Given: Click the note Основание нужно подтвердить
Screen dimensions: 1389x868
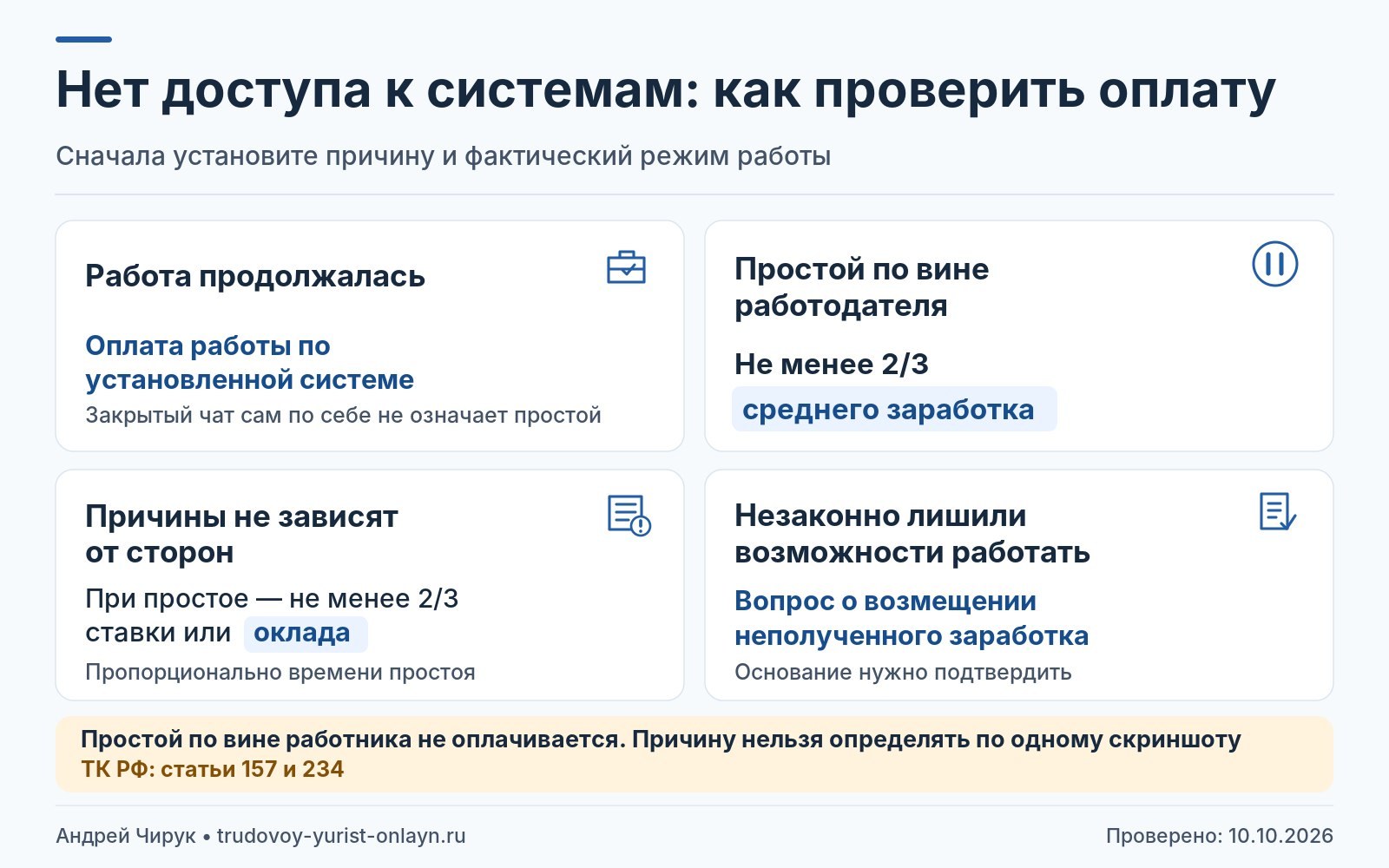Looking at the screenshot, I should pos(903,673).
